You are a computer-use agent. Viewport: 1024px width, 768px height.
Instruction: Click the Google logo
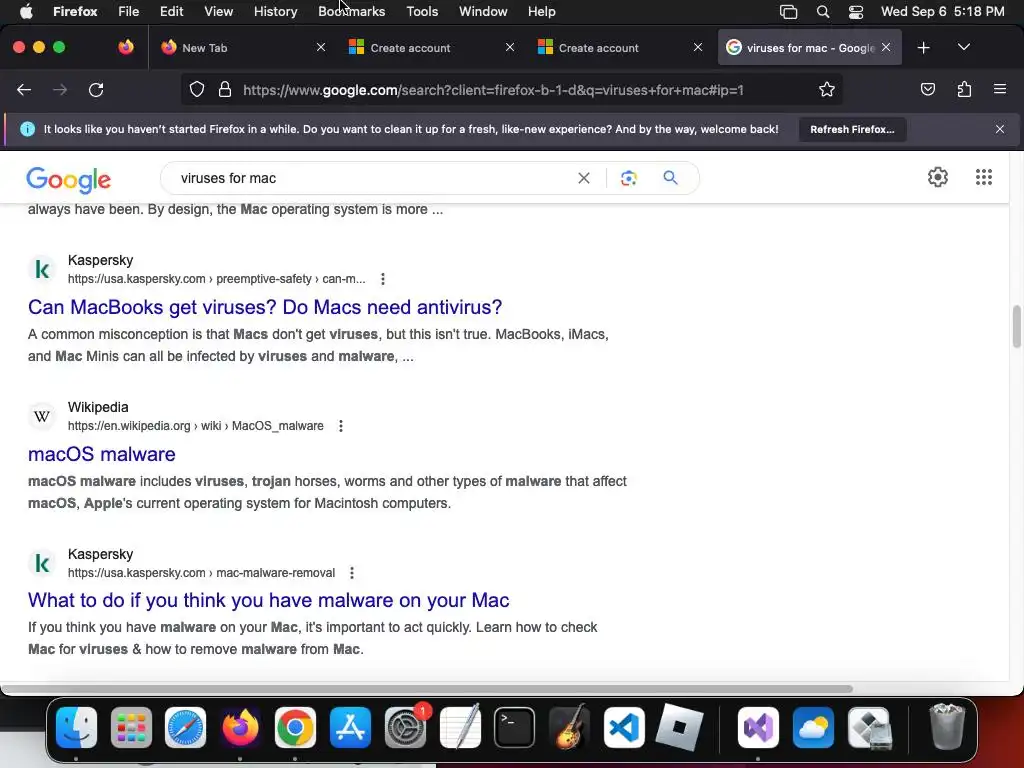point(69,180)
